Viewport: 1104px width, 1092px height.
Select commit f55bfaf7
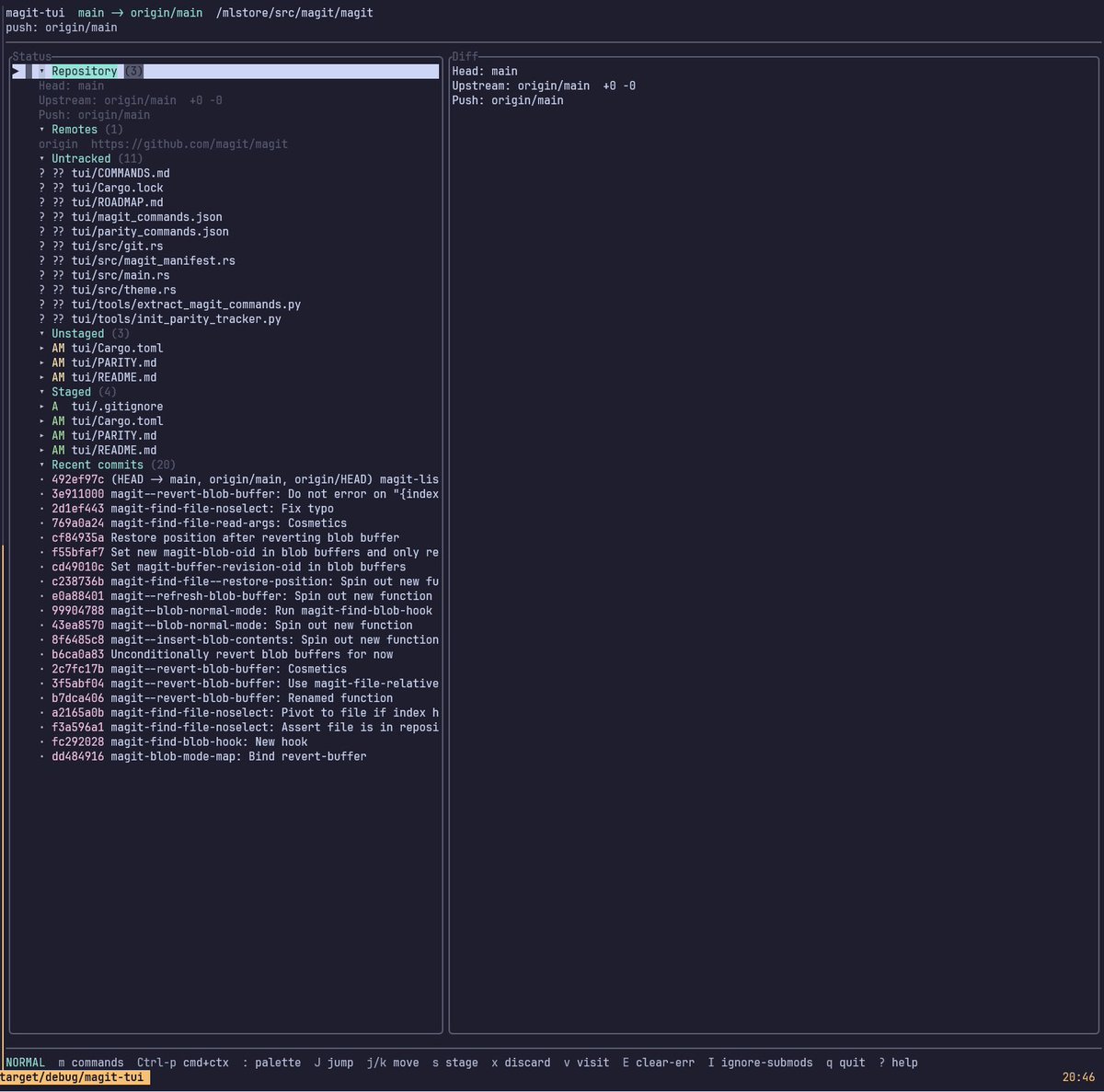pos(239,553)
